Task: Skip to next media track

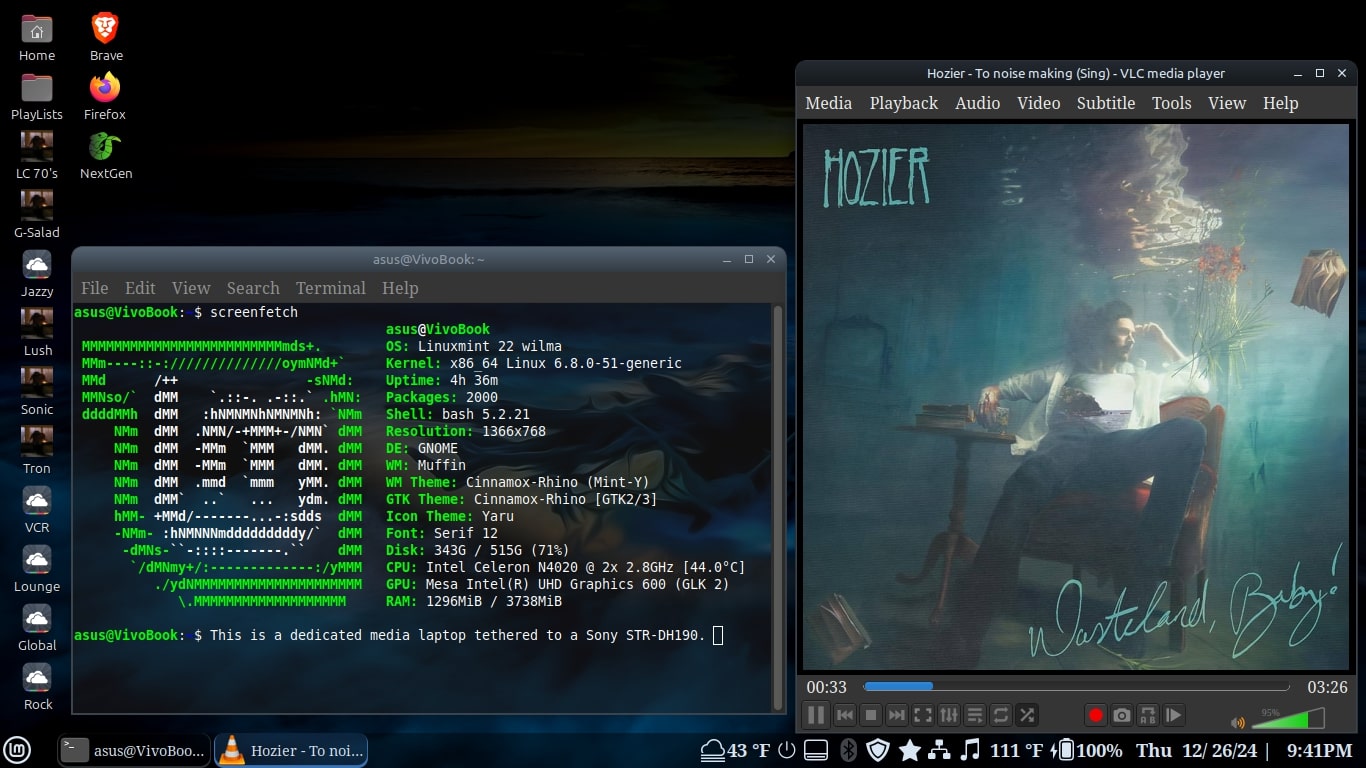Action: tap(897, 715)
